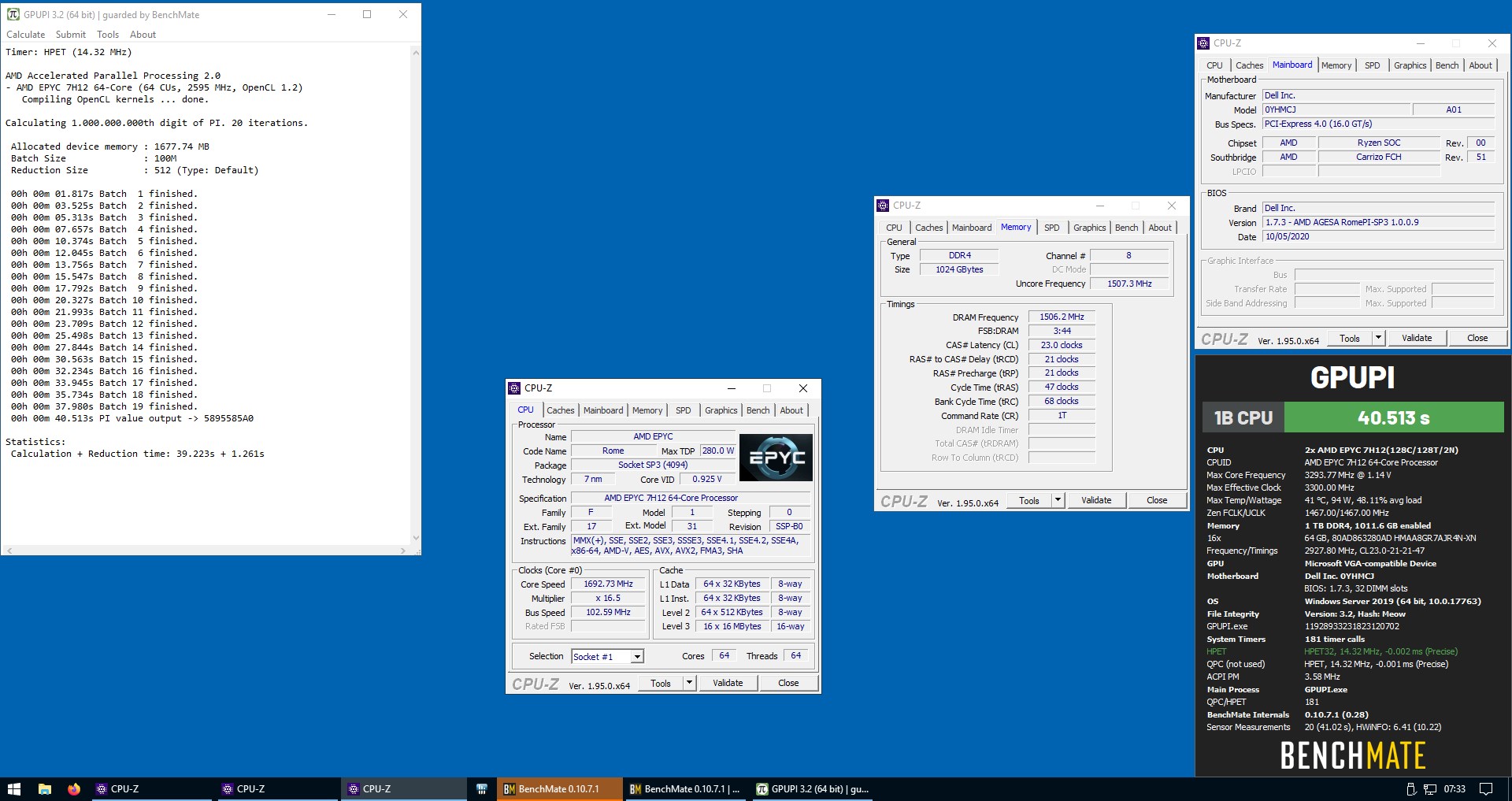Screen dimensions: 1512x801
Task: Minimize the GPUPI window
Action: pos(332,14)
